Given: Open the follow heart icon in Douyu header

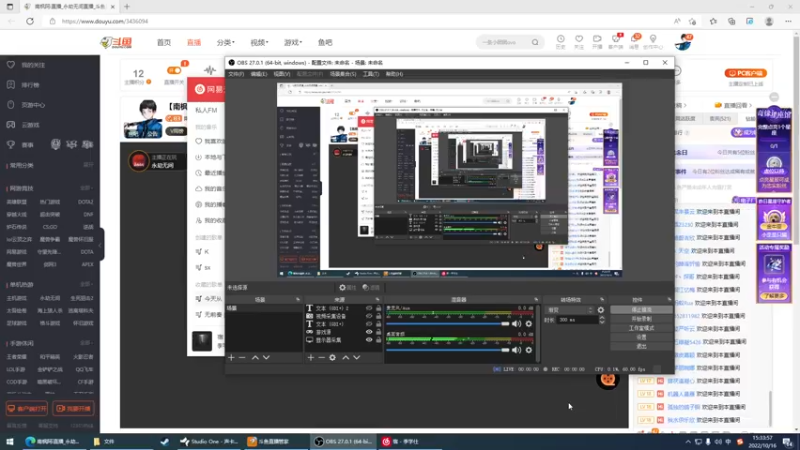Looking at the screenshot, I should click(x=579, y=39).
